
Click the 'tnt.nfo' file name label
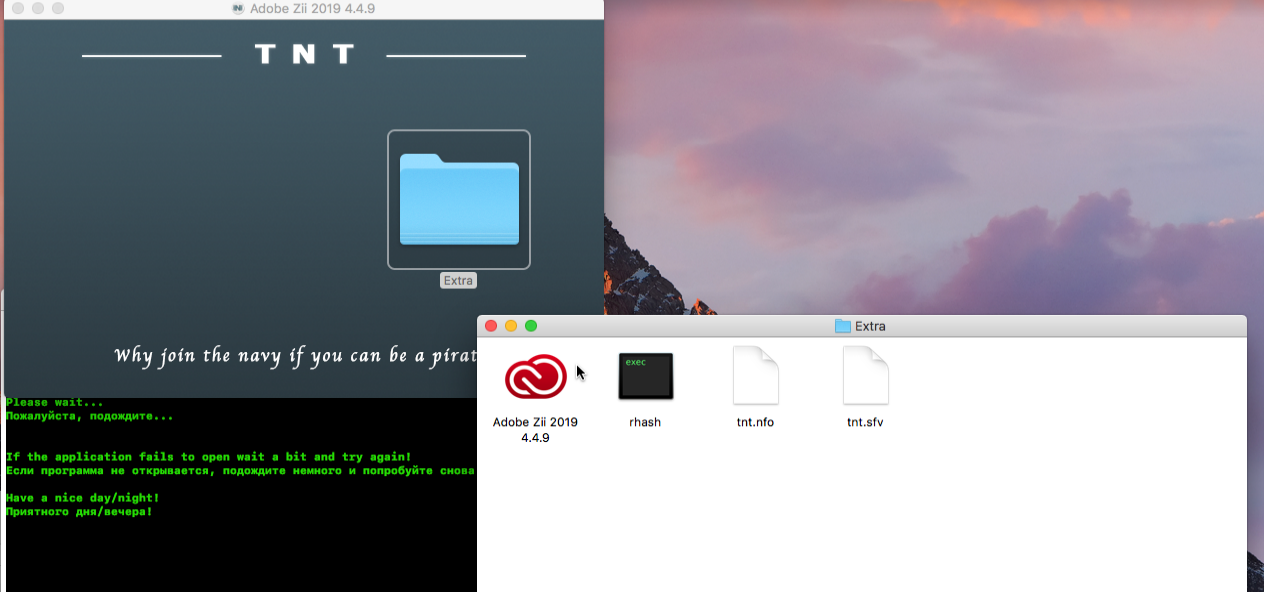tap(755, 422)
